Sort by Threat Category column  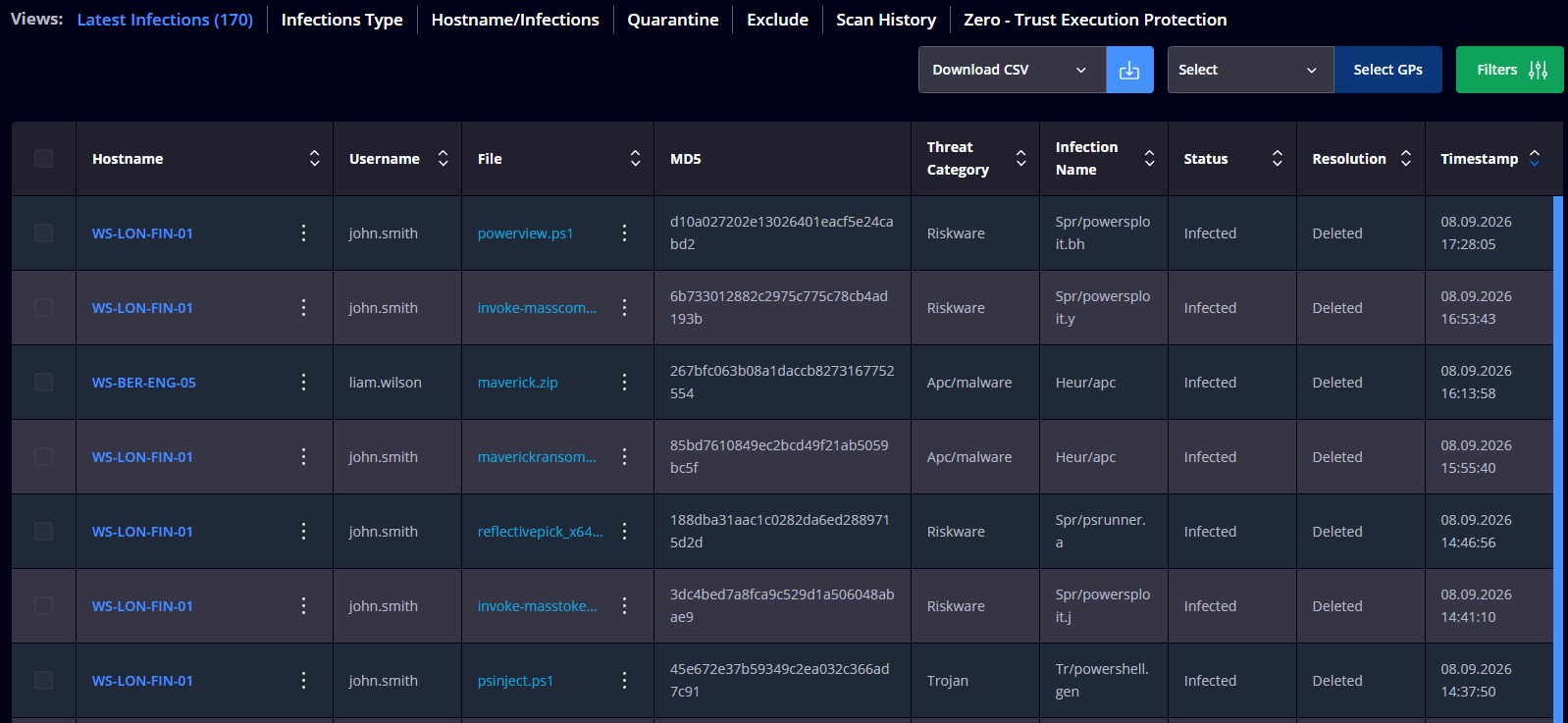tap(1020, 158)
